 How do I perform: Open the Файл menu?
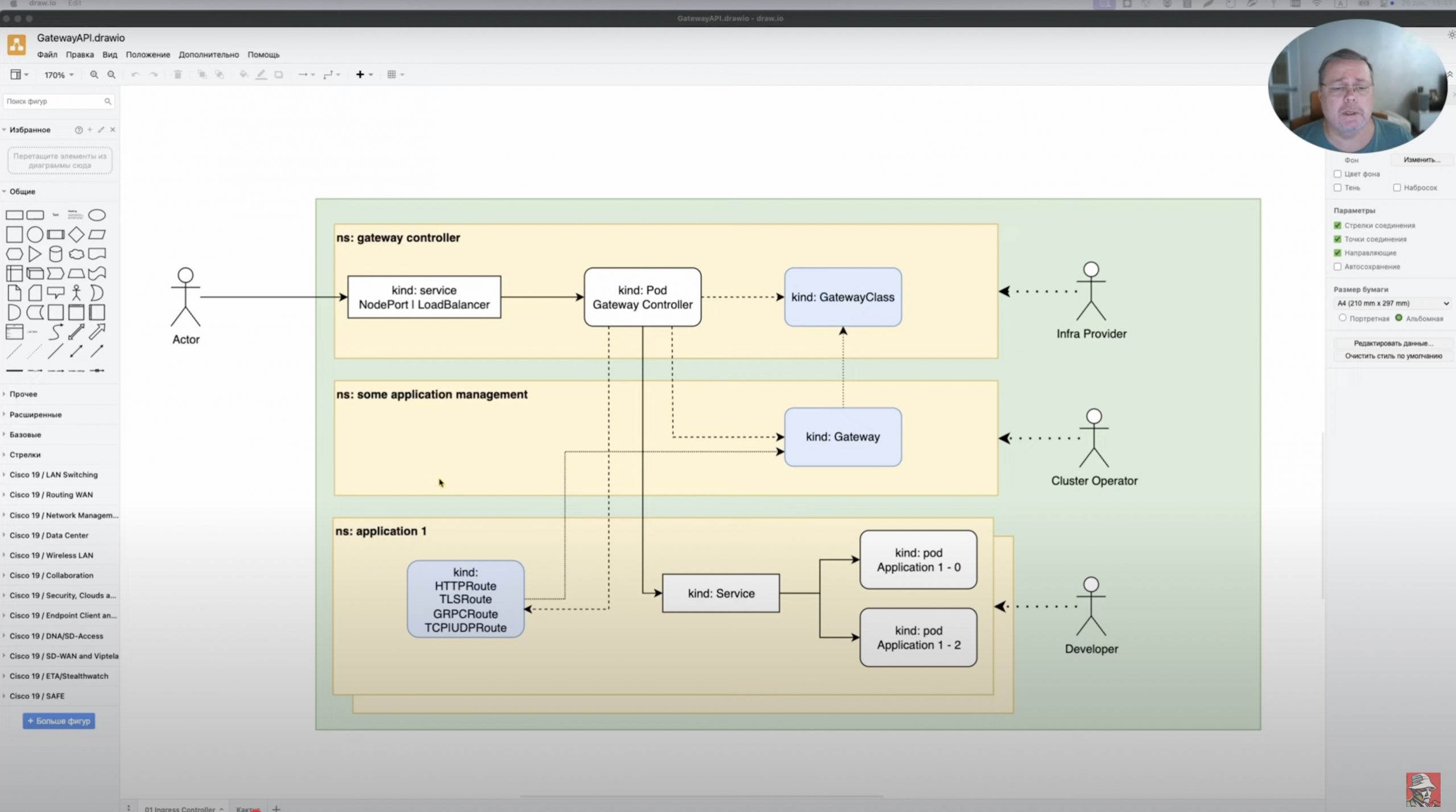pyautogui.click(x=47, y=55)
